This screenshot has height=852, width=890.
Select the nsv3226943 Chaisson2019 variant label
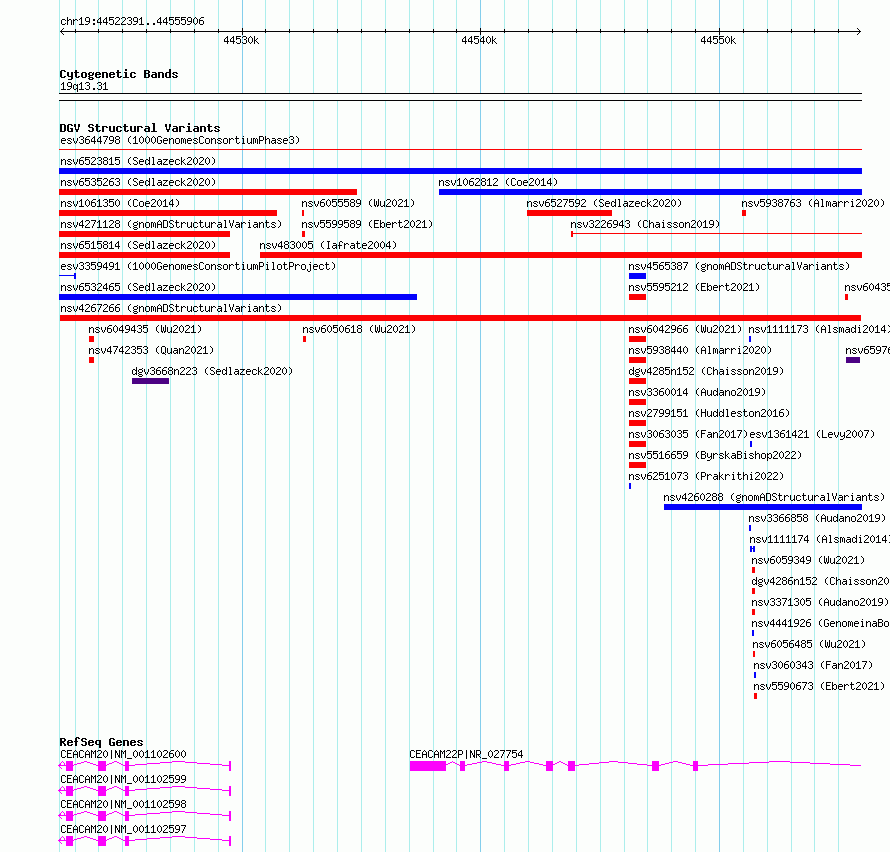(645, 224)
